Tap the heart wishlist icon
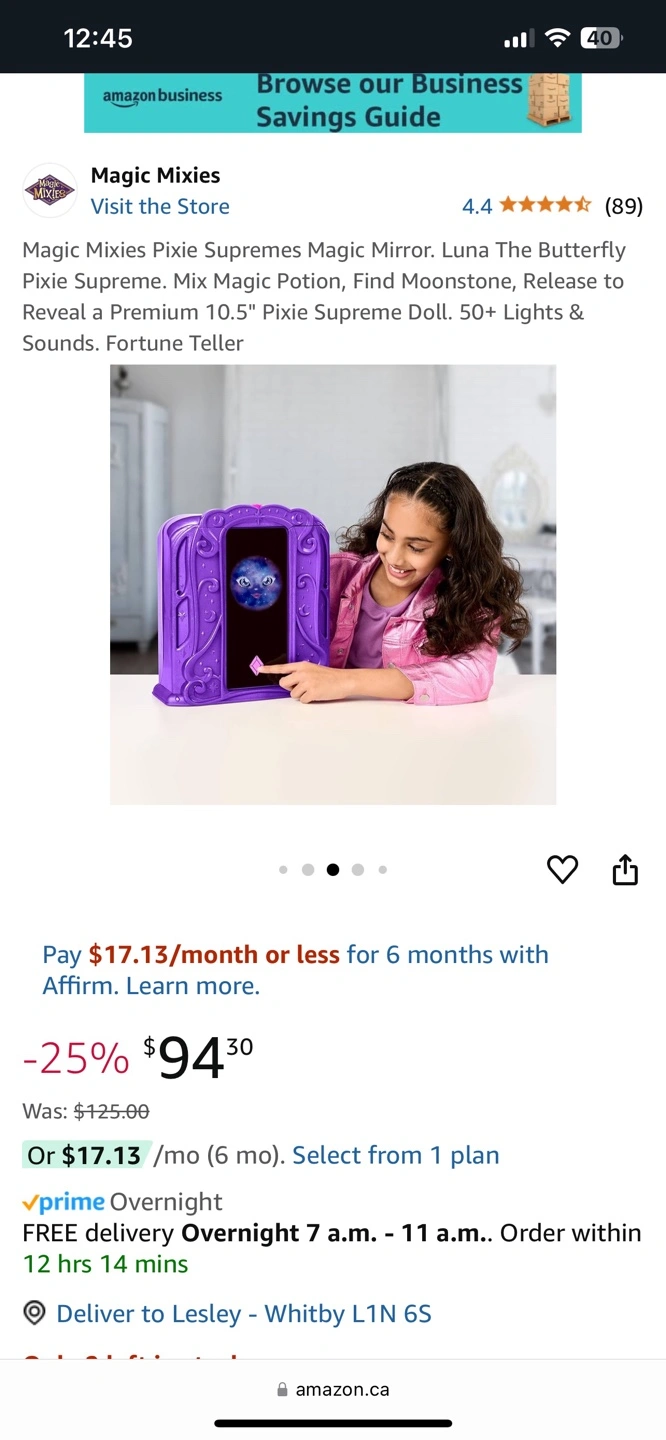The width and height of the screenshot is (666, 1440). 562,869
